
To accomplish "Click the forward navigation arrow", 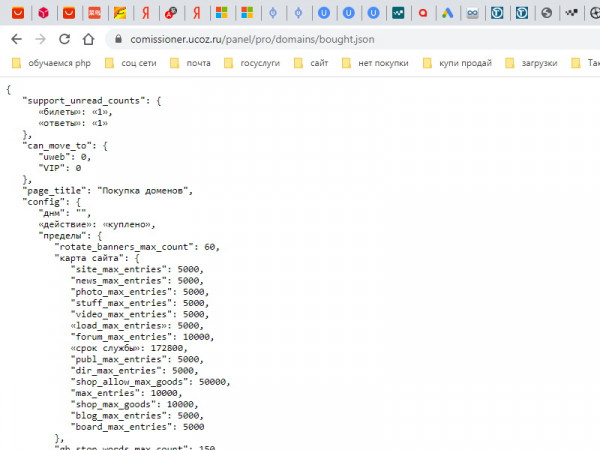I will coord(41,39).
